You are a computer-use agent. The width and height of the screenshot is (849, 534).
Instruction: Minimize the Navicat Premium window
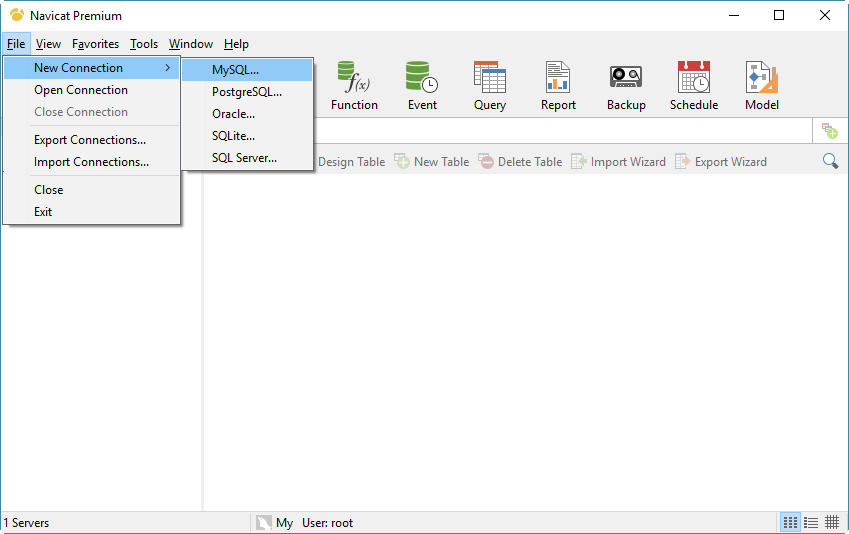[x=734, y=15]
